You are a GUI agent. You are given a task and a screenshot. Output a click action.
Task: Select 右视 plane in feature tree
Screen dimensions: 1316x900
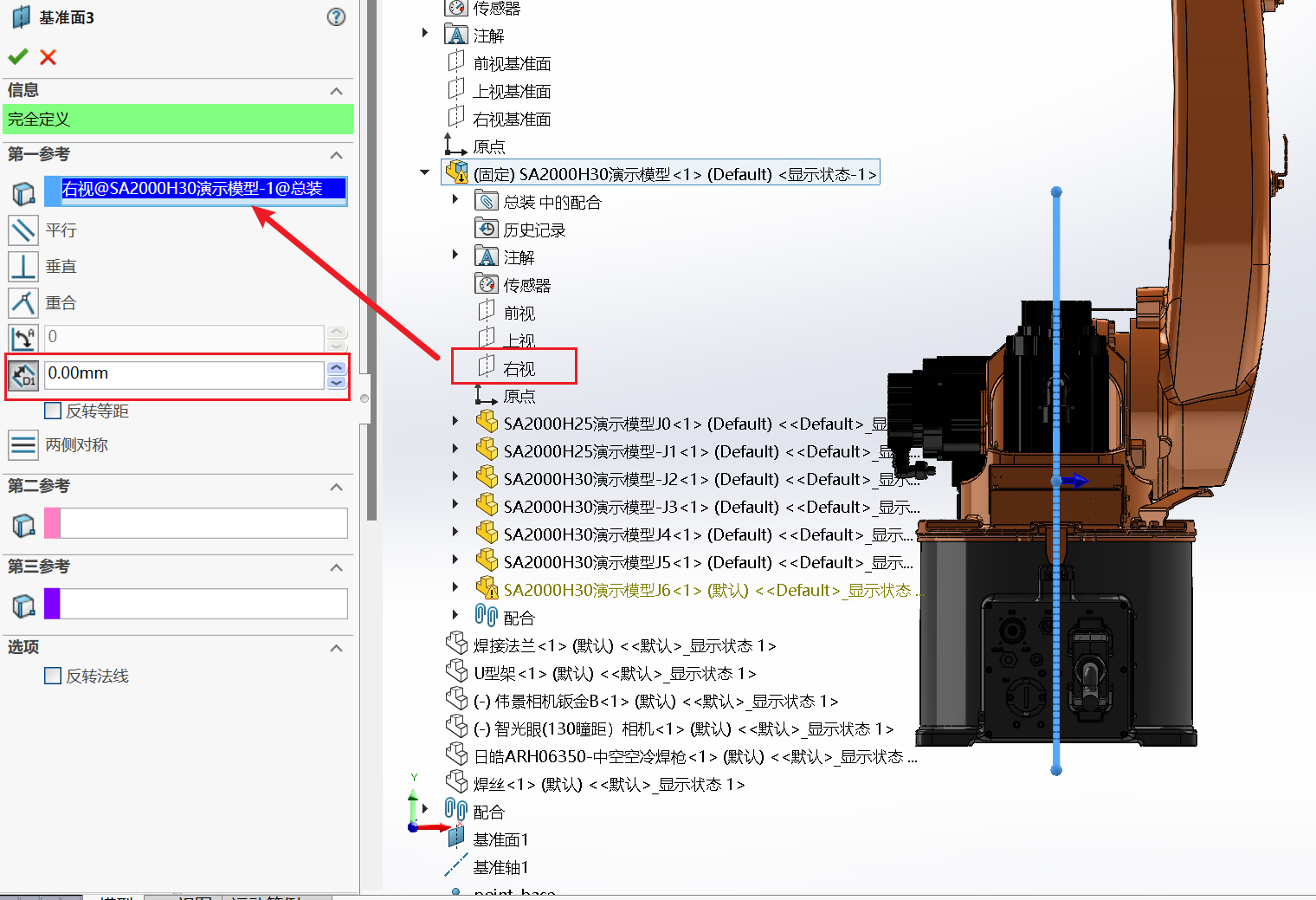(x=519, y=369)
